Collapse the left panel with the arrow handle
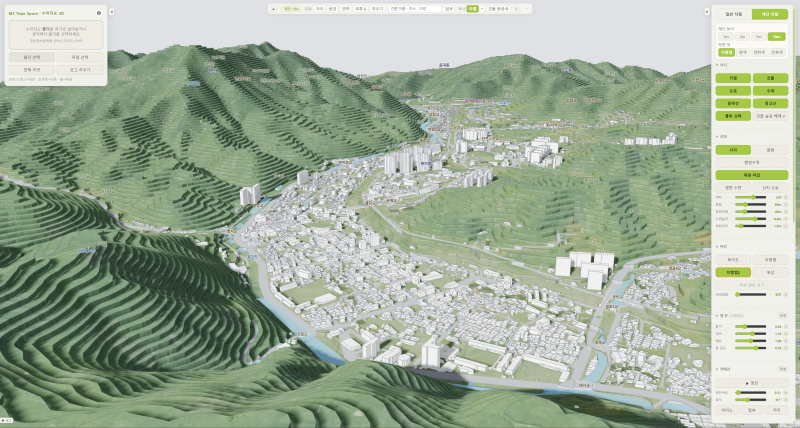Viewport: 800px width, 428px height. point(111,11)
